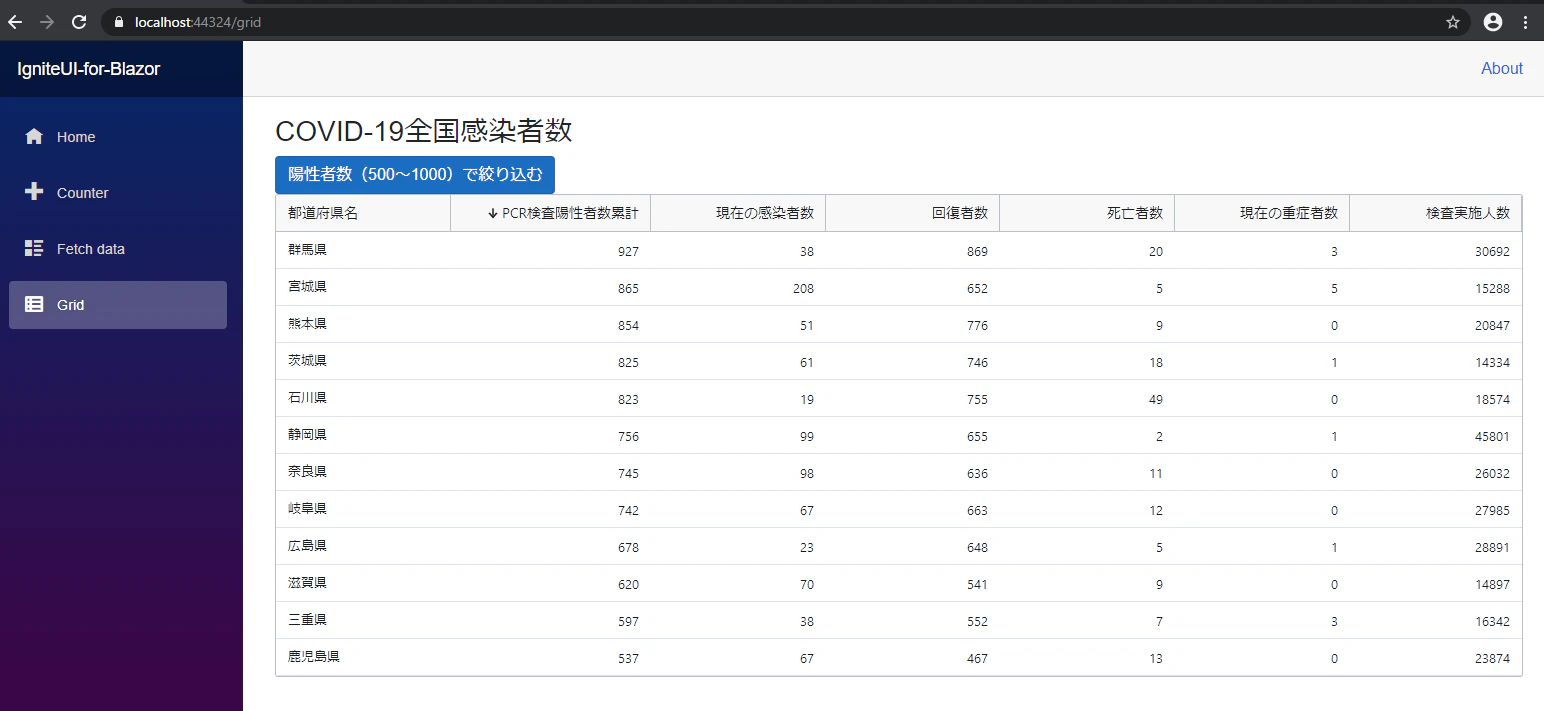Open Fetch data via its sidebar icon
The width and height of the screenshot is (1544, 711).
[36, 248]
